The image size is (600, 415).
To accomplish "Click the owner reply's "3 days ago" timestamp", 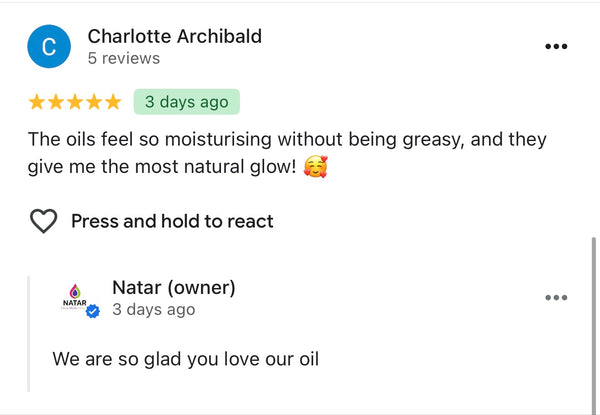I will click(153, 310).
